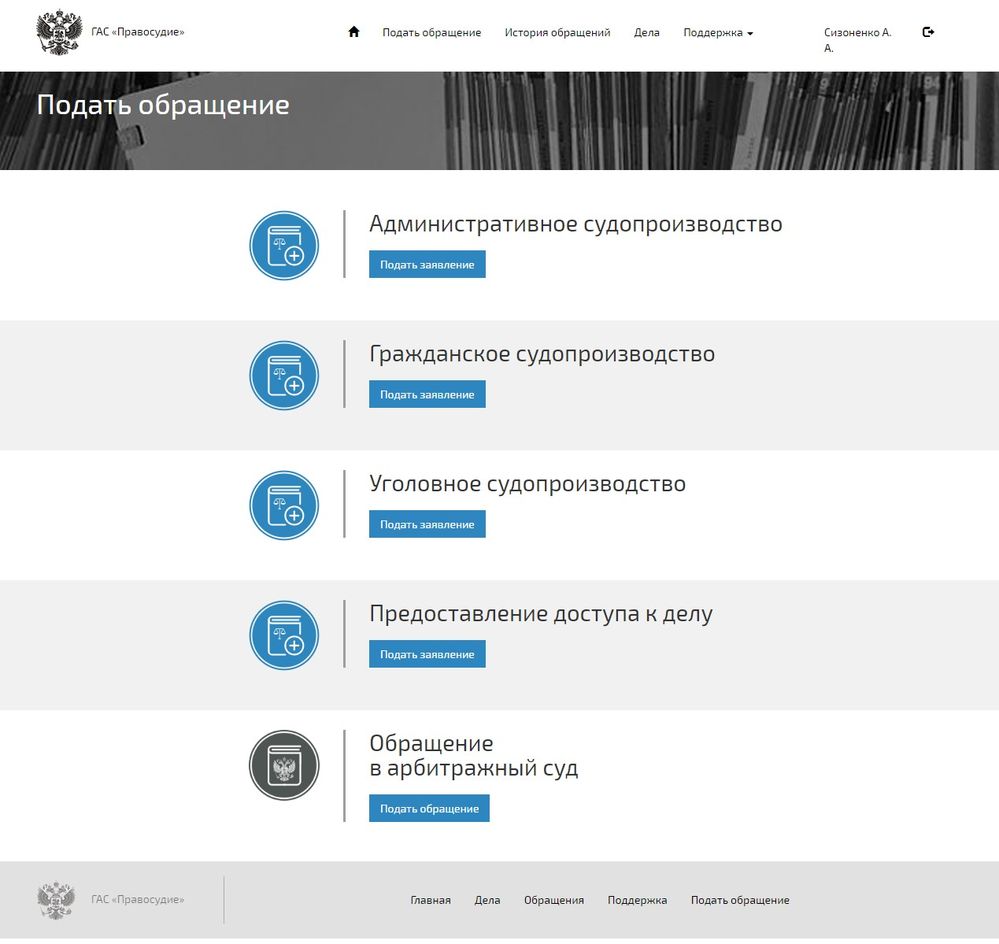
Task: Open История обращений in the top menu
Action: point(557,33)
